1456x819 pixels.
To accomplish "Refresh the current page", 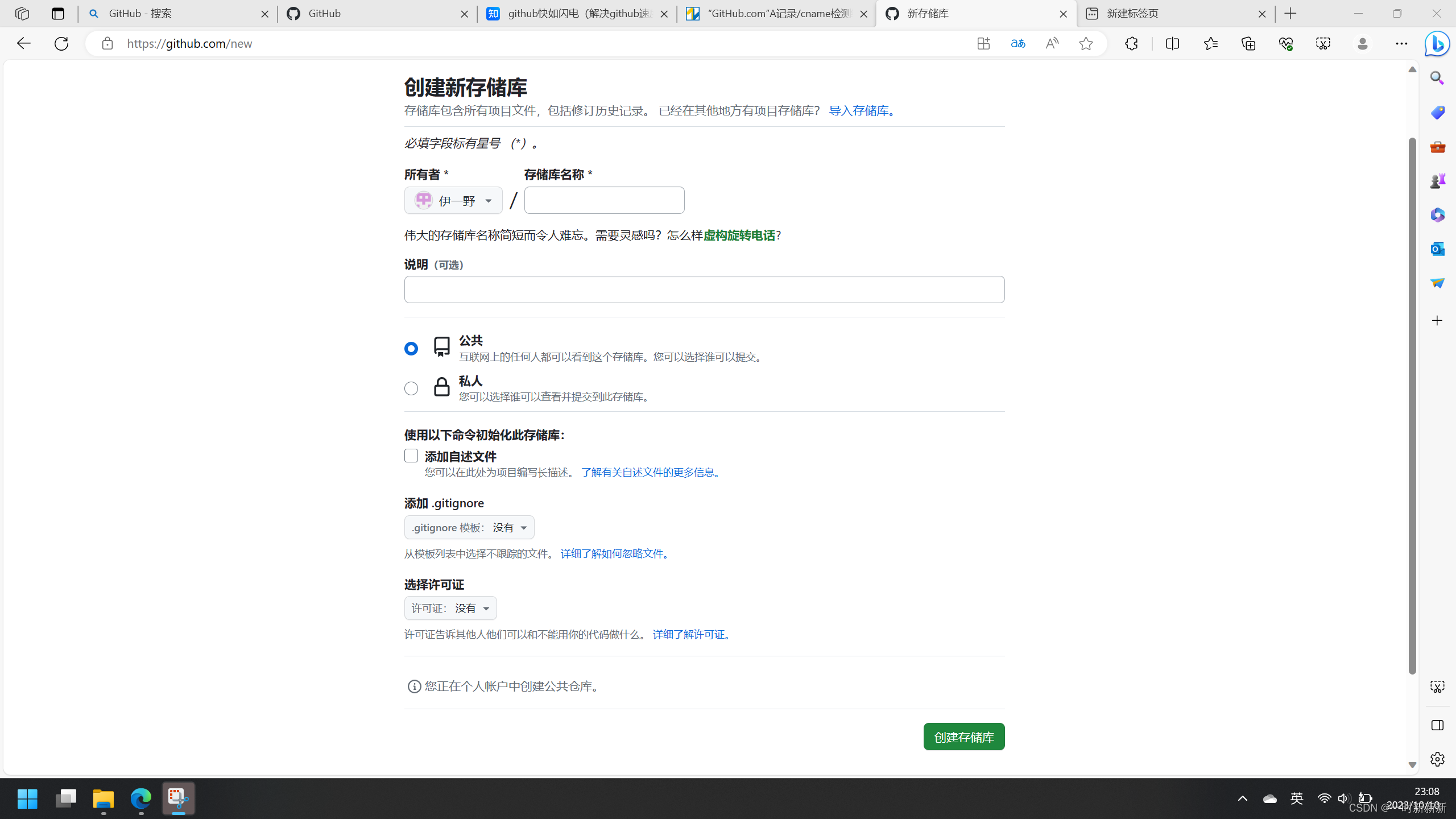I will coord(61,44).
